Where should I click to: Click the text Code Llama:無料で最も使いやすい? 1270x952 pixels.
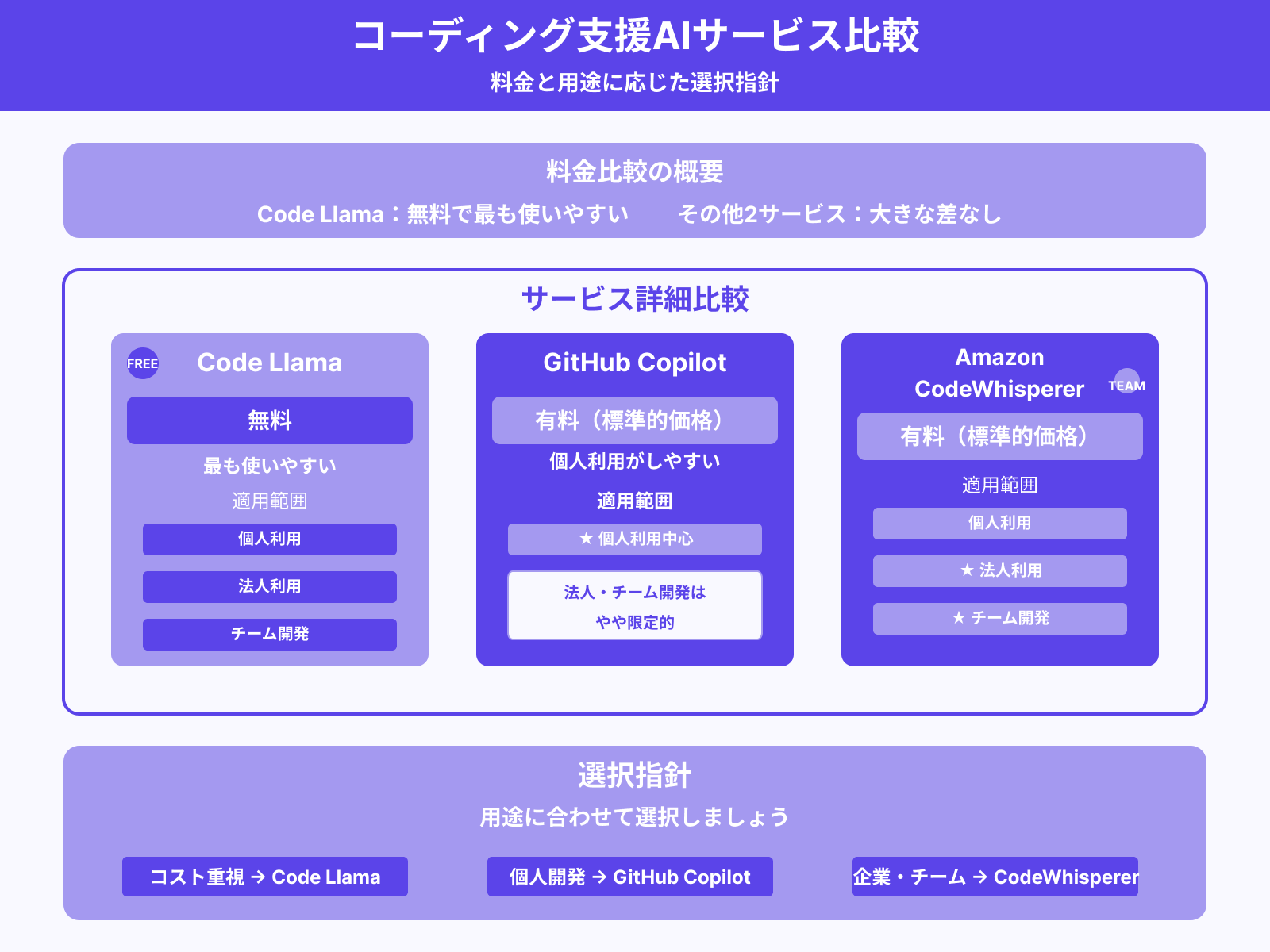point(443,214)
